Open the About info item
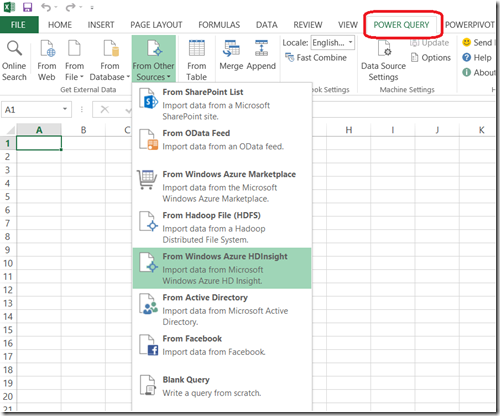 [x=479, y=72]
